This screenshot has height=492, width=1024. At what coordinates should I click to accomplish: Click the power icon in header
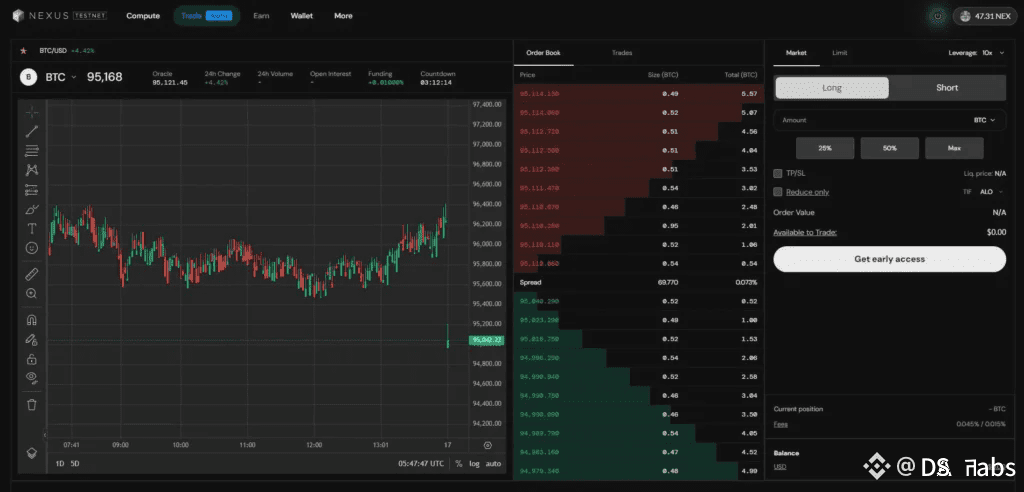[x=938, y=16]
